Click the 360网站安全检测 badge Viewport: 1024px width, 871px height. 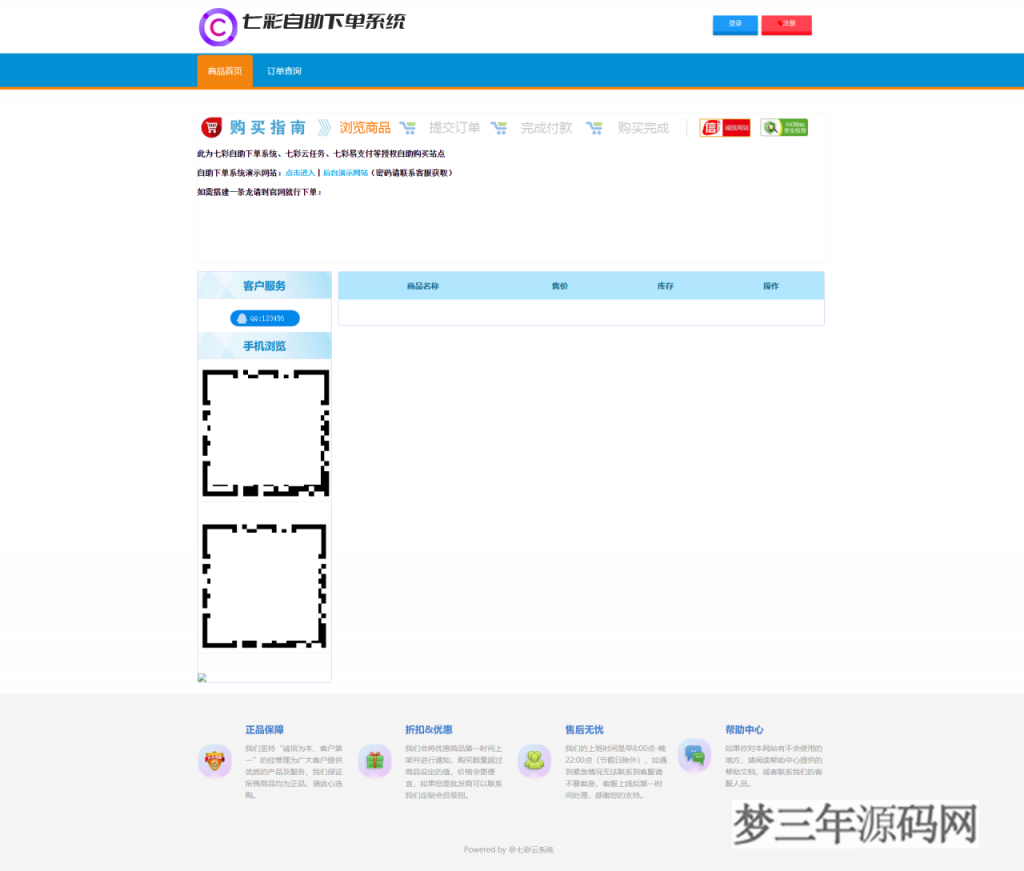pyautogui.click(x=784, y=127)
